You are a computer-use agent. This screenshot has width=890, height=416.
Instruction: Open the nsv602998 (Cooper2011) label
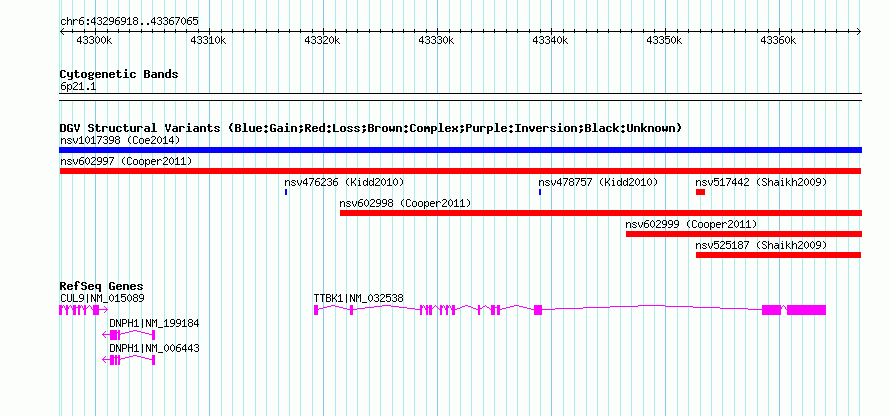point(405,203)
